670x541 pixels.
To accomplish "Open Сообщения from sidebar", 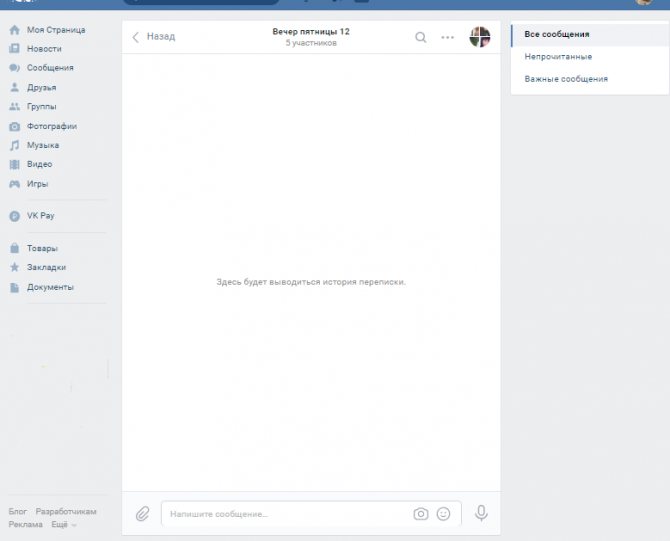I will click(50, 68).
